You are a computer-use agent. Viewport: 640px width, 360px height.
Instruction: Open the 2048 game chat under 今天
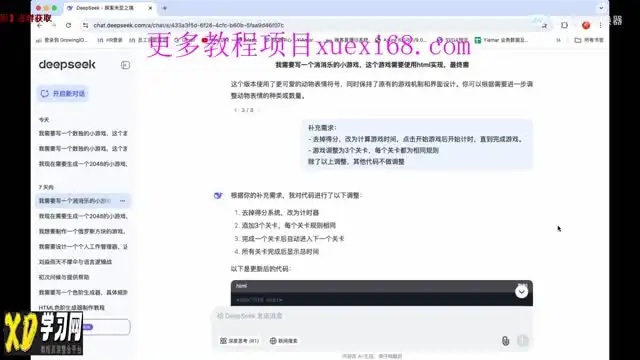coord(83,164)
